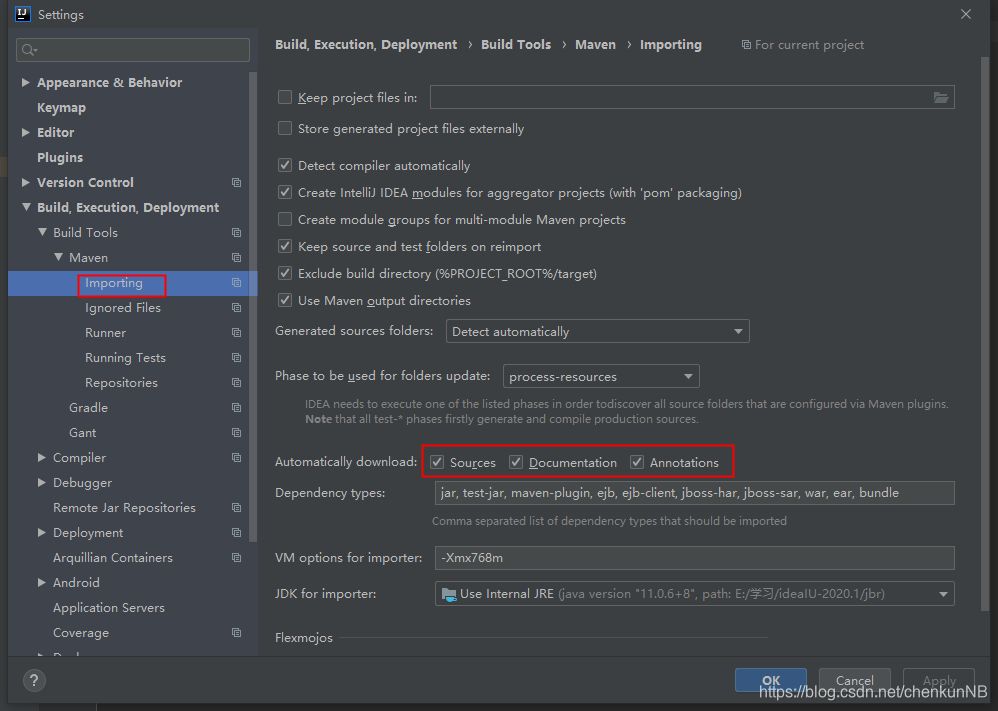This screenshot has width=998, height=711.
Task: Expand the Editor section arrow
Action: click(25, 132)
